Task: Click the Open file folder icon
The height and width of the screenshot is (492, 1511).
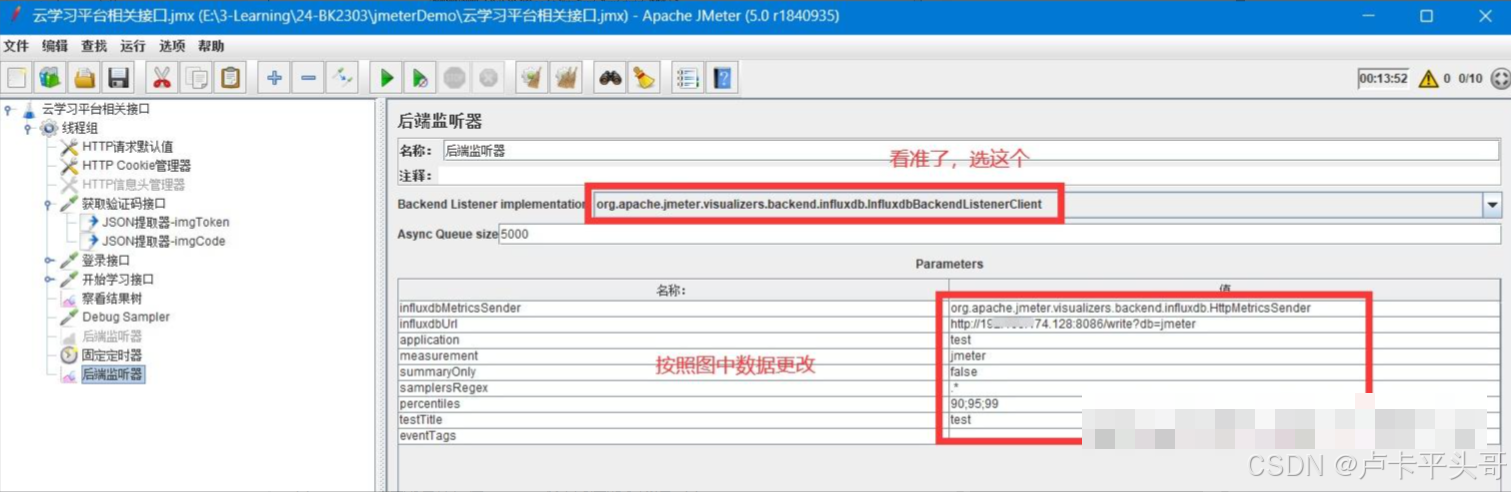Action: click(x=85, y=77)
